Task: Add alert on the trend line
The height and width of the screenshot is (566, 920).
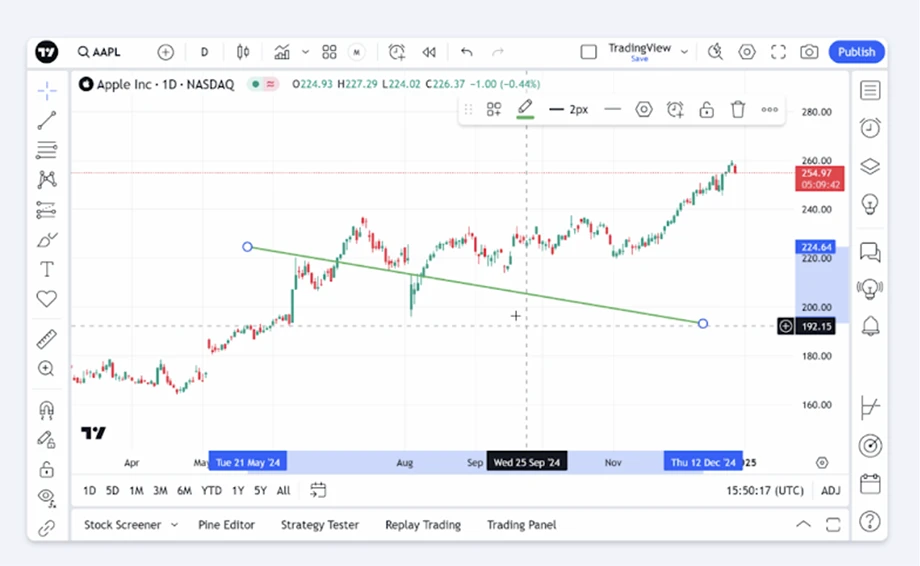Action: [x=675, y=109]
